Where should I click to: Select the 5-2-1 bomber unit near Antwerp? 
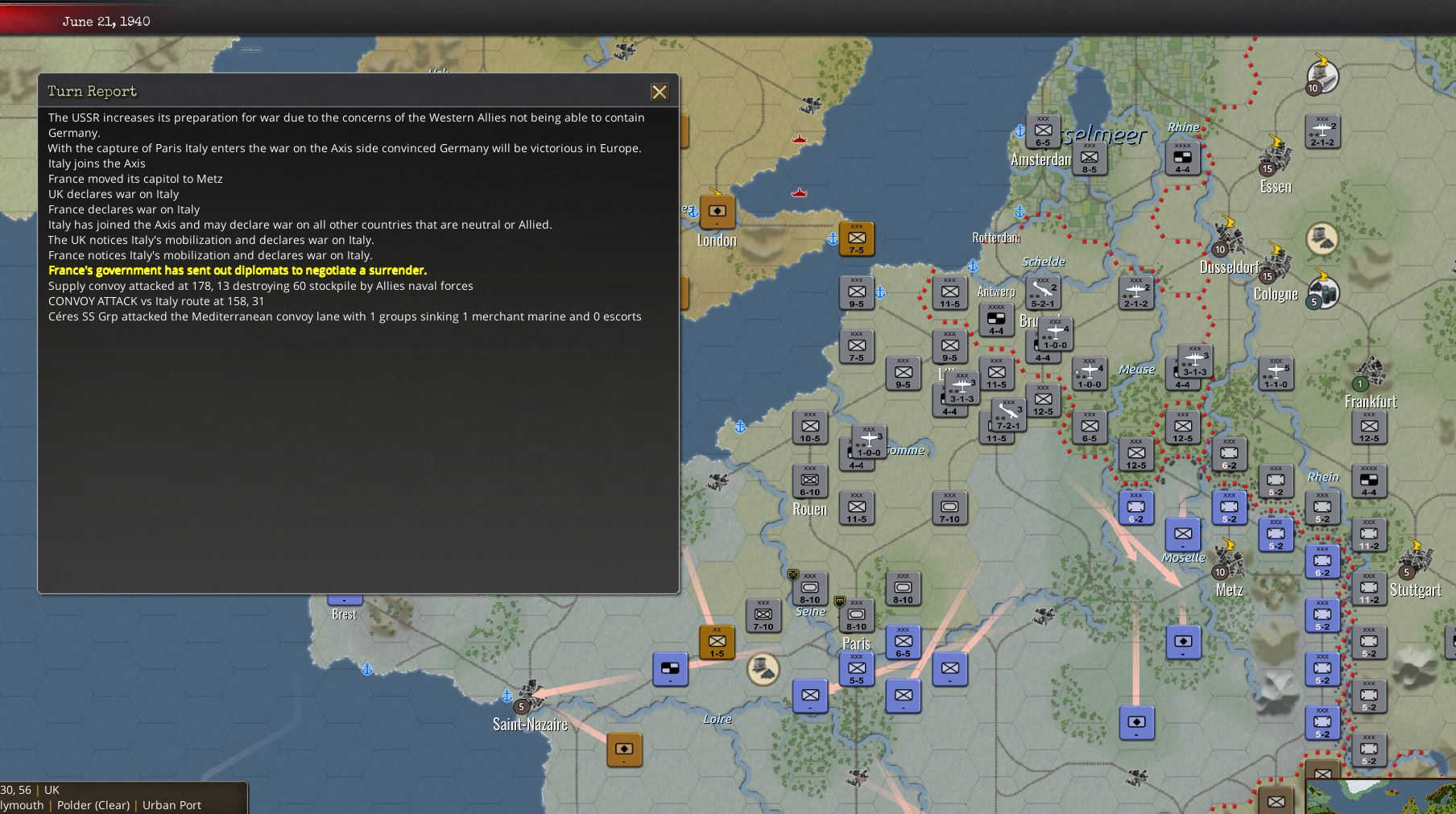1043,293
